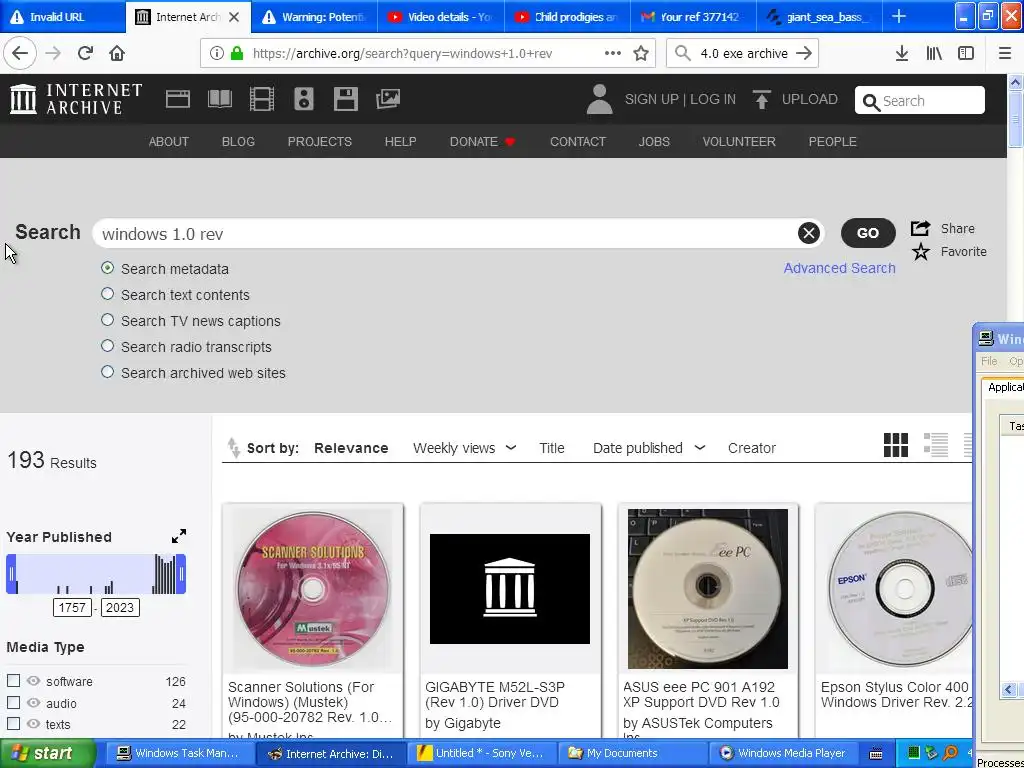This screenshot has height=768, width=1024.
Task: Switch to list view layout
Action: [936, 445]
